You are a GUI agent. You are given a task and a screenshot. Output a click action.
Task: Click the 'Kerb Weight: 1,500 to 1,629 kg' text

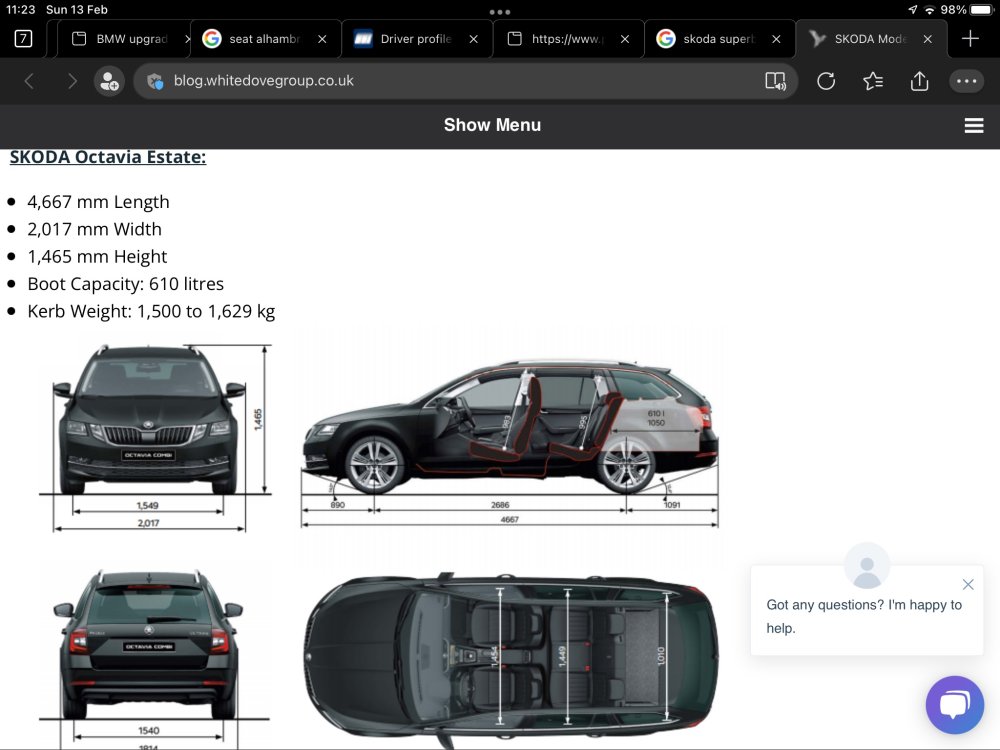(151, 311)
